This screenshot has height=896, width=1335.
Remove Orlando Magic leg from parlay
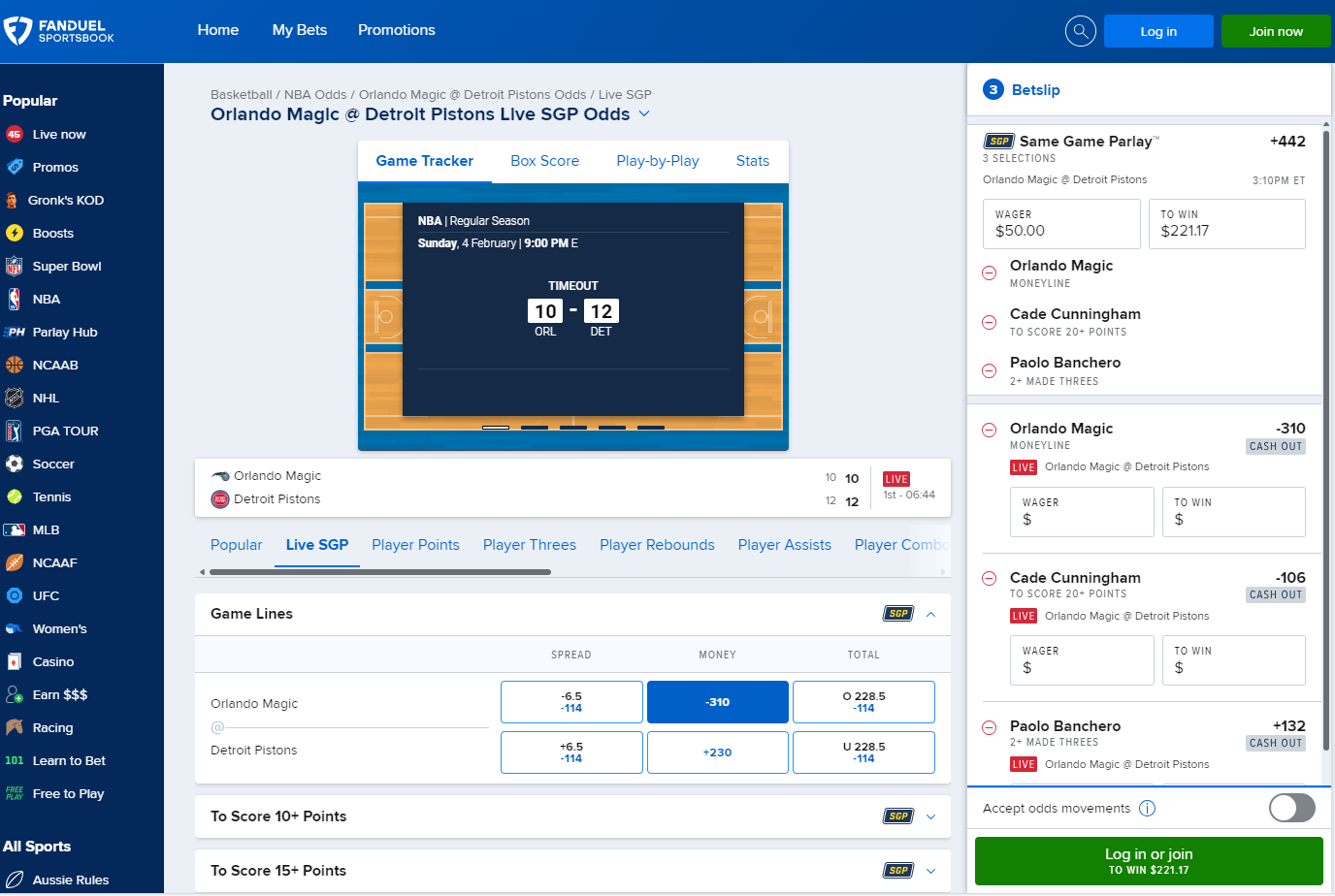click(x=990, y=273)
